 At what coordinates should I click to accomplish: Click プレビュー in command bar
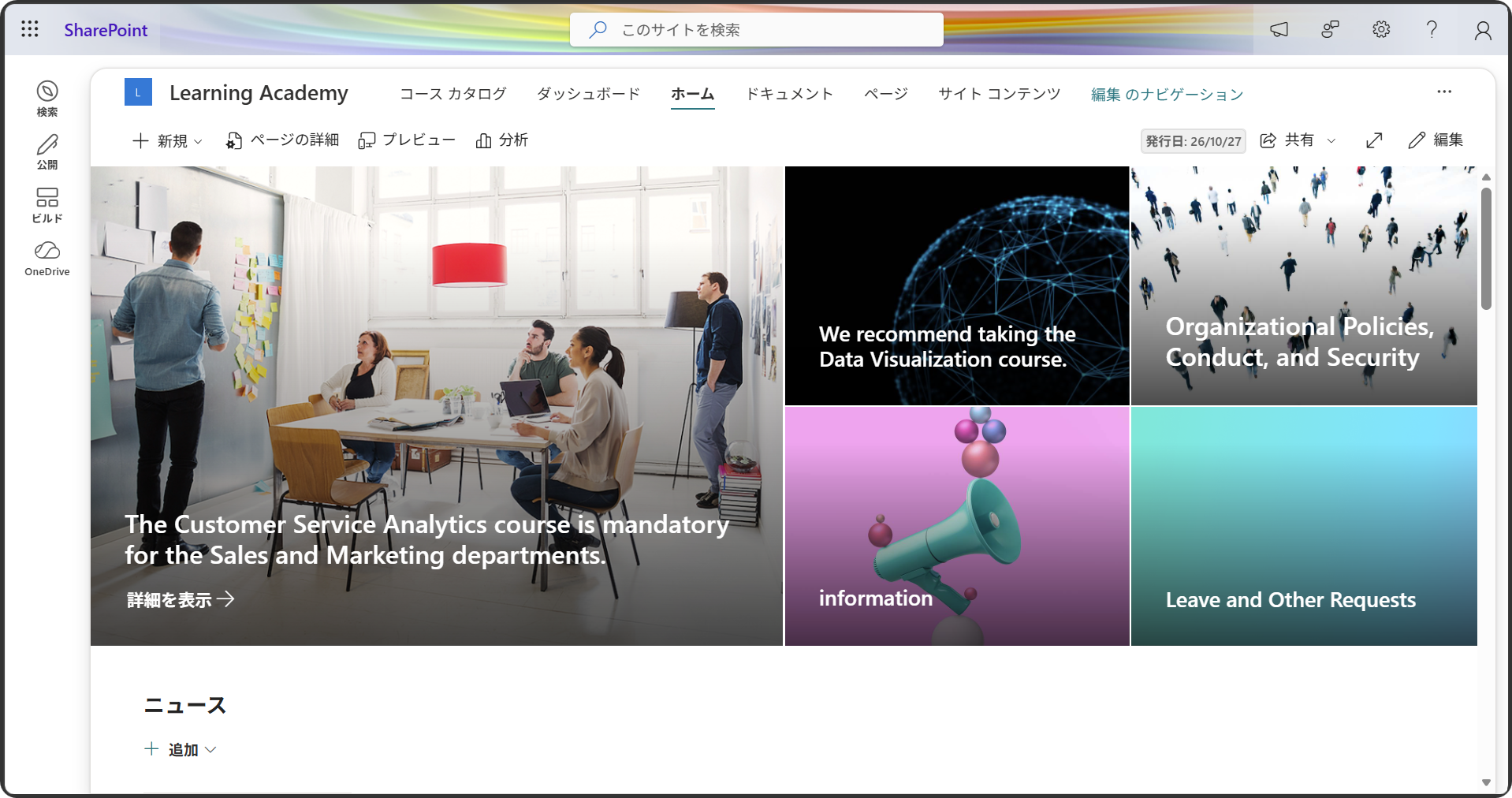click(407, 140)
